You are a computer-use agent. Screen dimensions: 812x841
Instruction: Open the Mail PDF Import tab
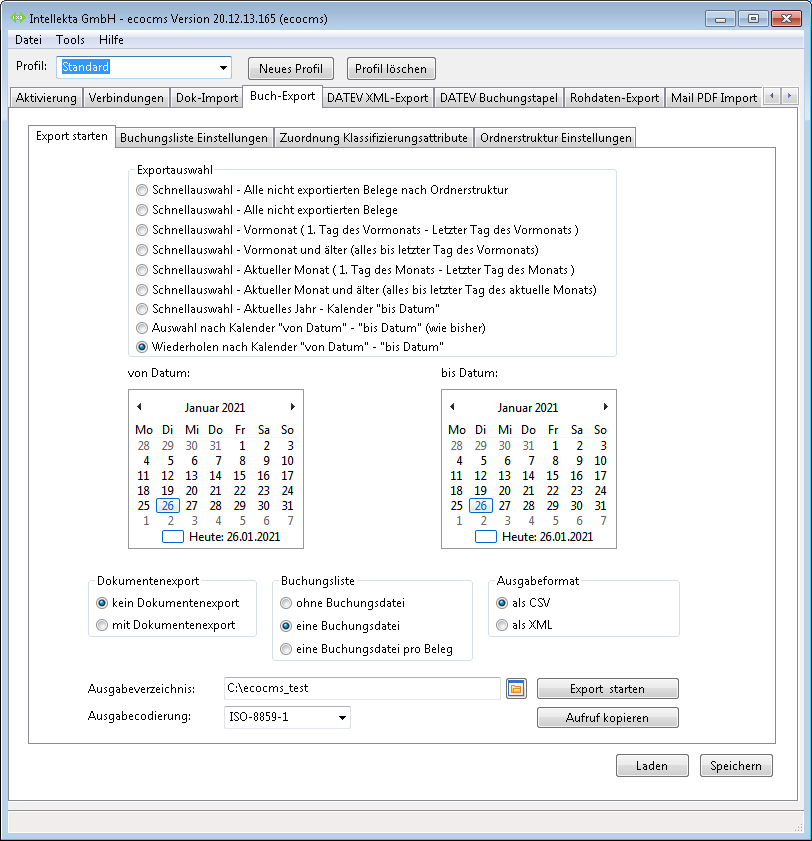tap(714, 98)
